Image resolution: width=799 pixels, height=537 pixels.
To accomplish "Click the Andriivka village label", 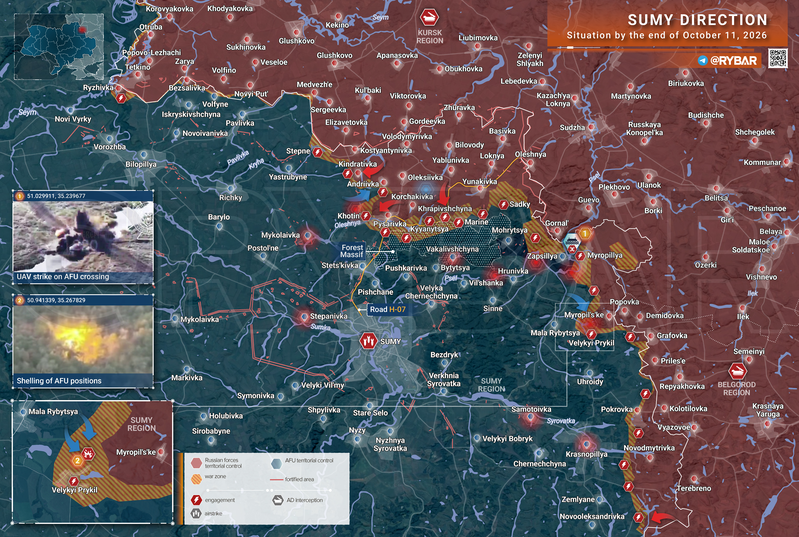I will [x=363, y=184].
